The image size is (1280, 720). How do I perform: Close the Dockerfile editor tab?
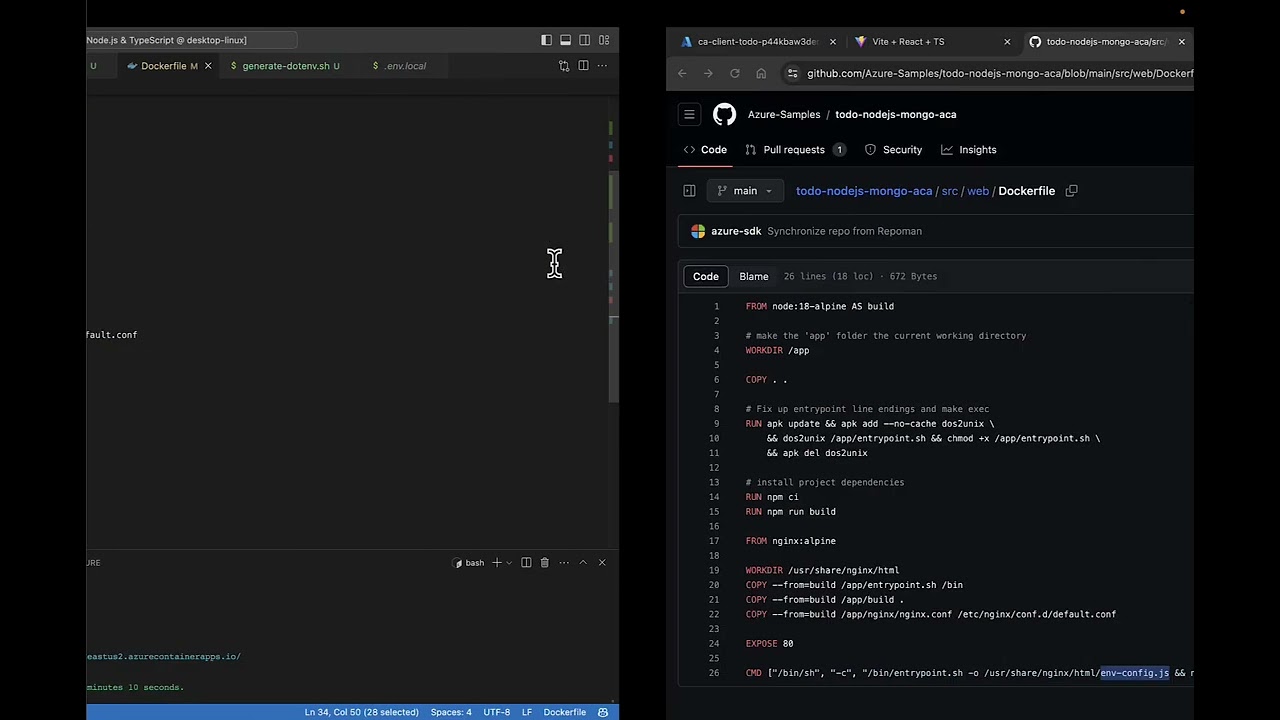coord(208,66)
